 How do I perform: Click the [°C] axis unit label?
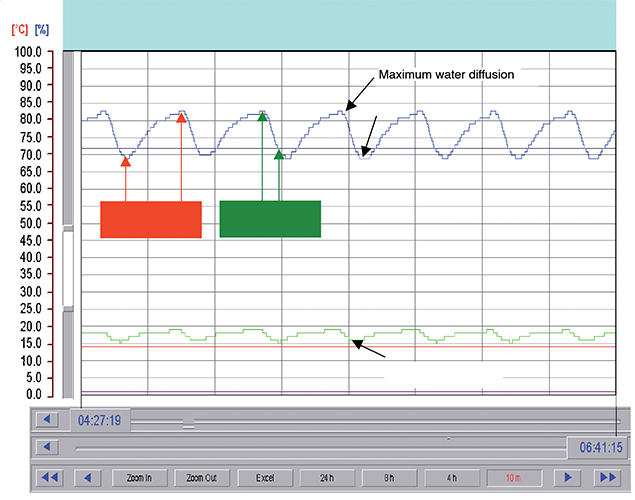tap(20, 30)
